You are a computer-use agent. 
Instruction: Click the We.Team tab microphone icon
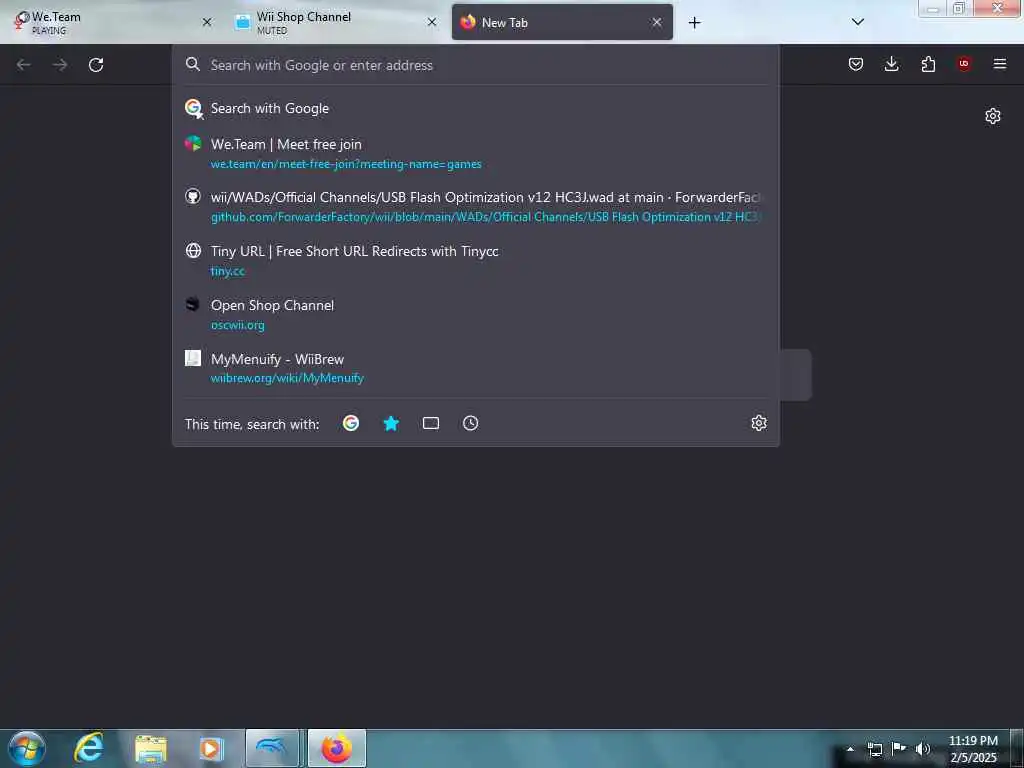[20, 22]
